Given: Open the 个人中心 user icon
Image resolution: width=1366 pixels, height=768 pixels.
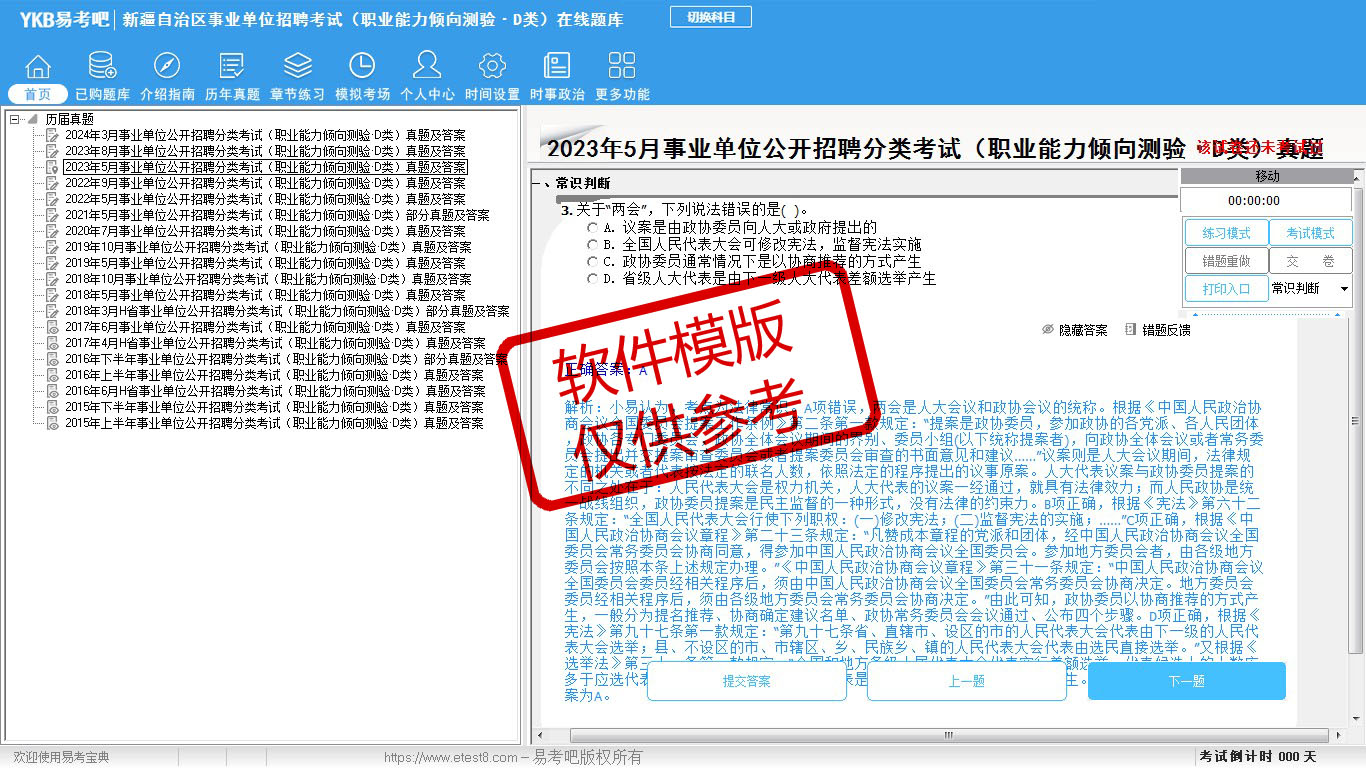Looking at the screenshot, I should 427,67.
